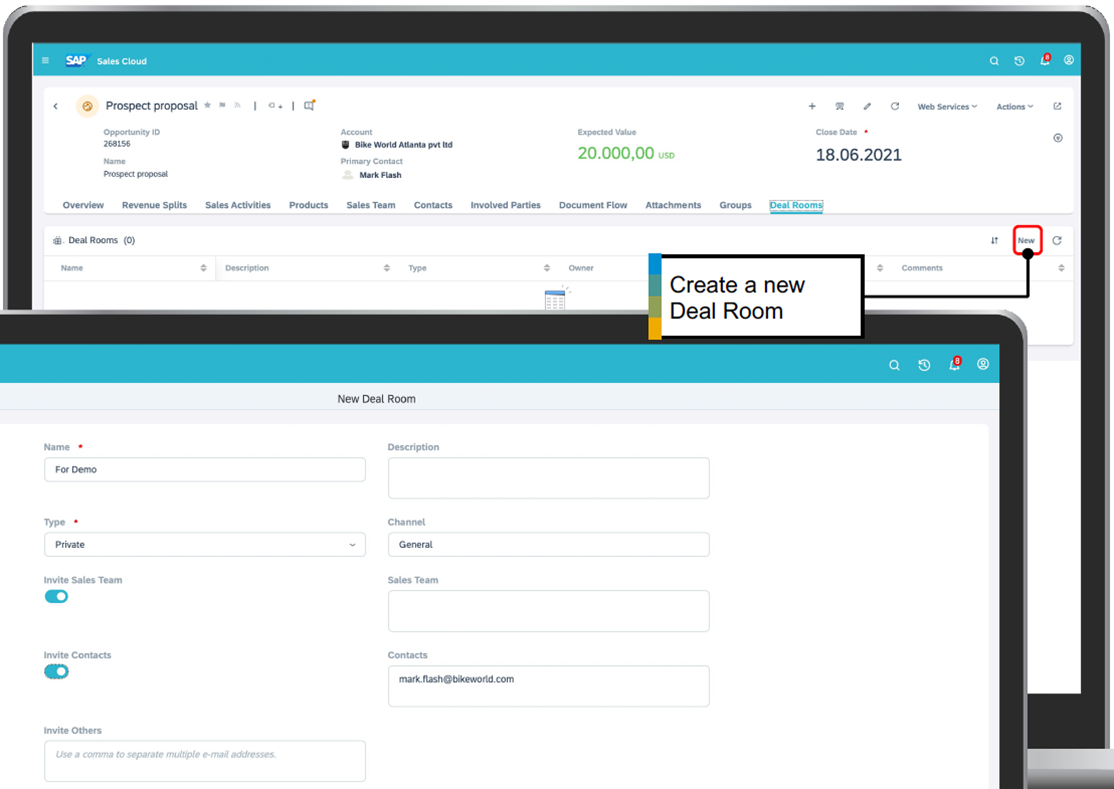
Task: Click the SAP logo in Sales Cloud header
Action: tap(75, 60)
